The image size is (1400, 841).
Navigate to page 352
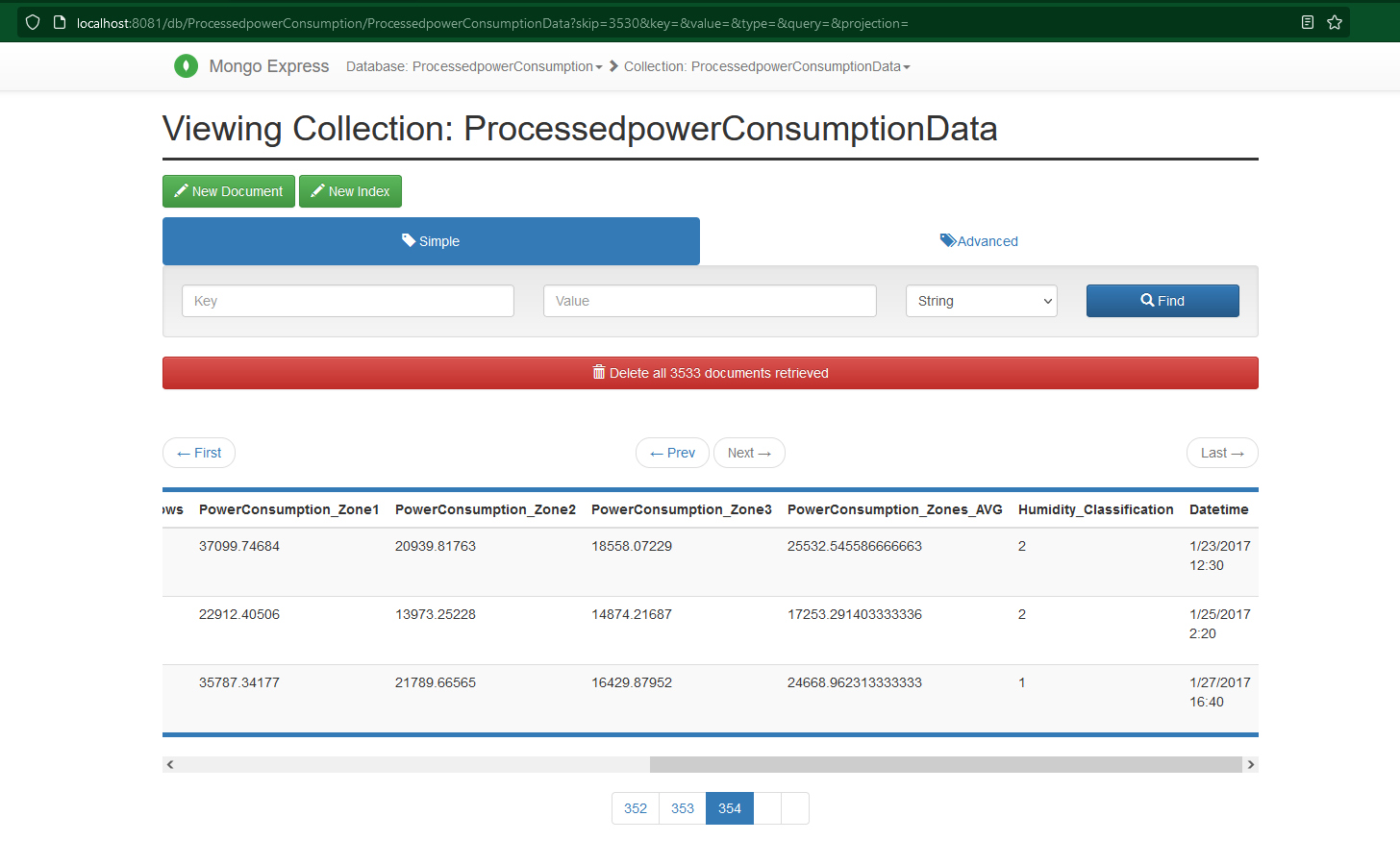(635, 808)
